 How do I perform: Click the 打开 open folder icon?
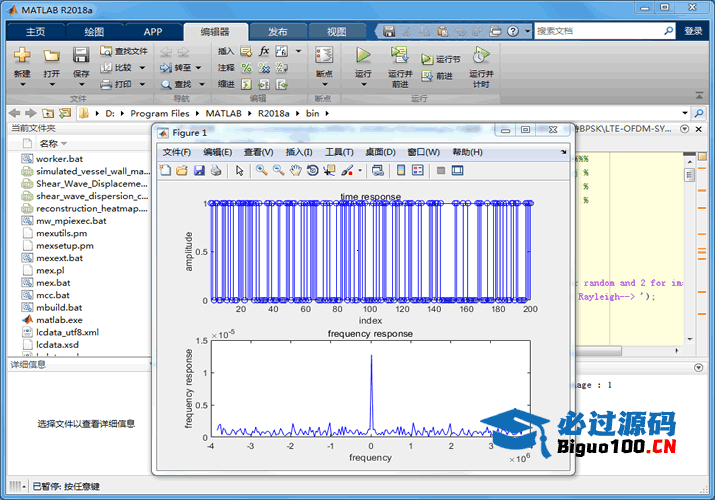(52, 56)
